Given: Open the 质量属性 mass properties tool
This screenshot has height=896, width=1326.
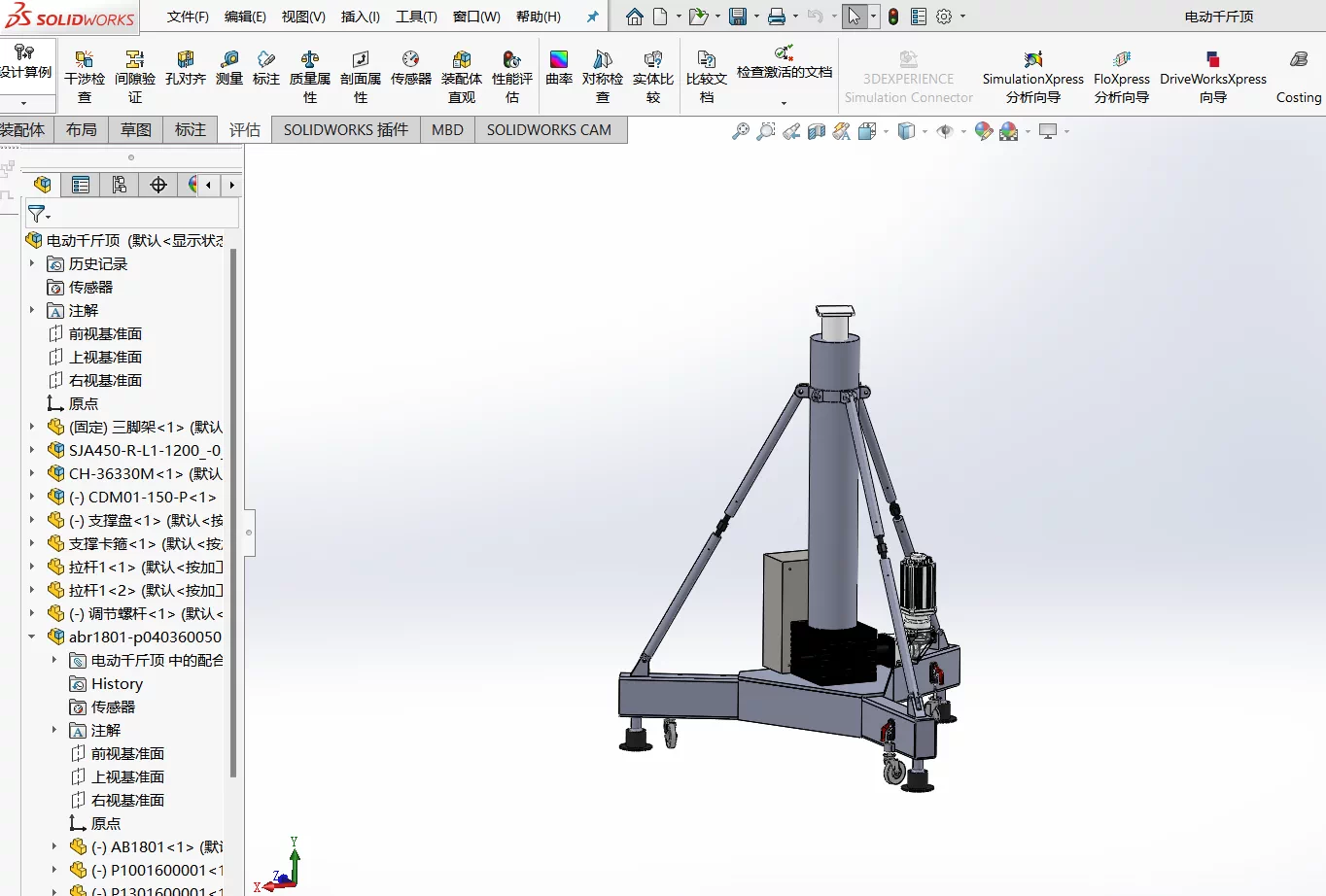Looking at the screenshot, I should pos(310,77).
